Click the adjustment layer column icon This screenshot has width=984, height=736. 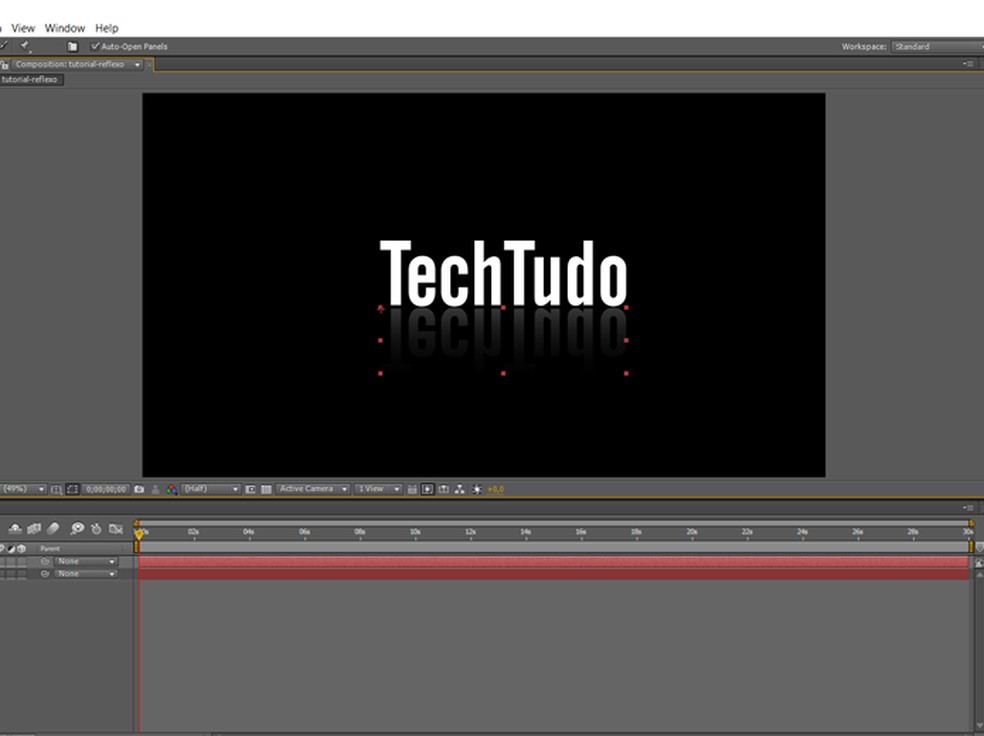coord(11,548)
